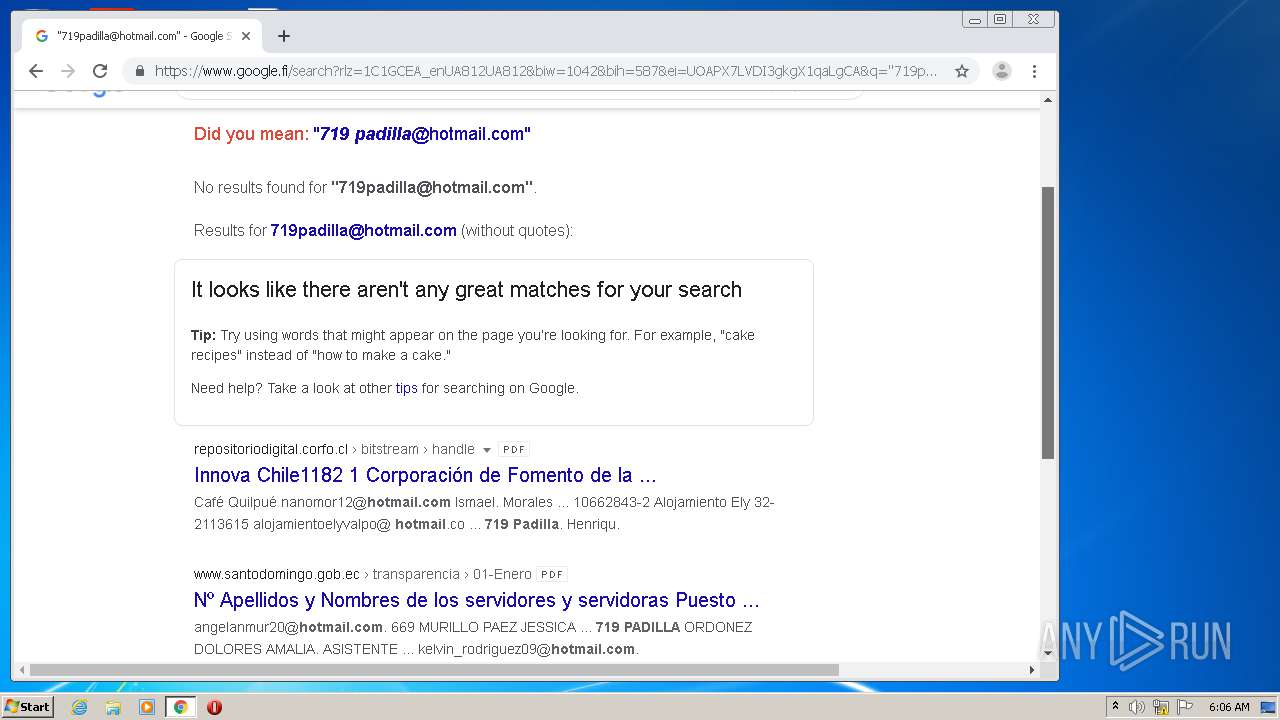Click the Show desktop tray button
This screenshot has width=1280, height=720.
[x=1268, y=707]
